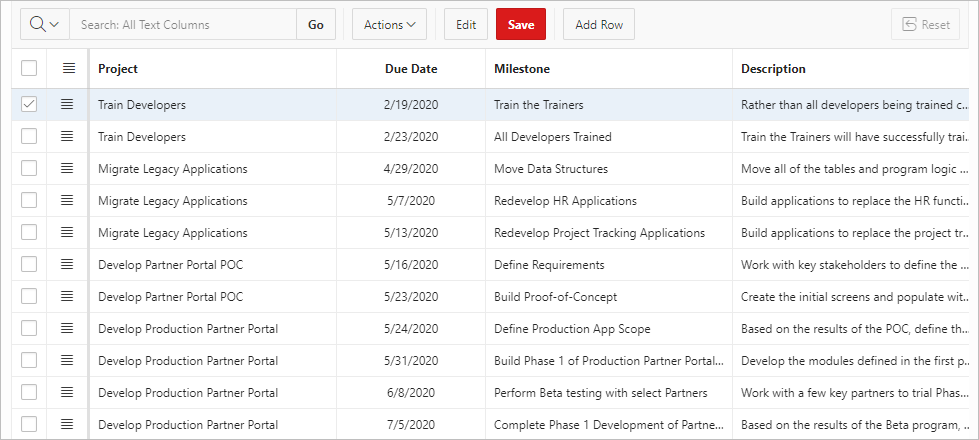Select the Redevelop Project Tracking Applications cell
The height and width of the screenshot is (440, 979).
609,232
